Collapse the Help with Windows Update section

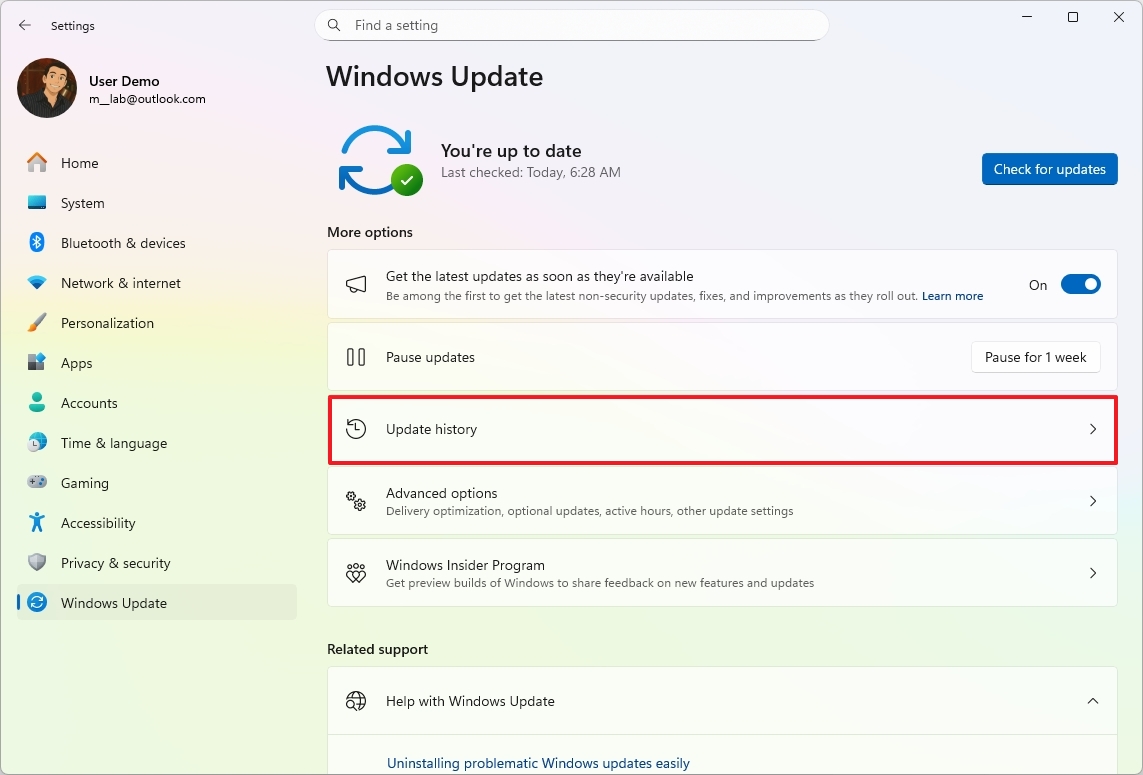(x=1093, y=701)
